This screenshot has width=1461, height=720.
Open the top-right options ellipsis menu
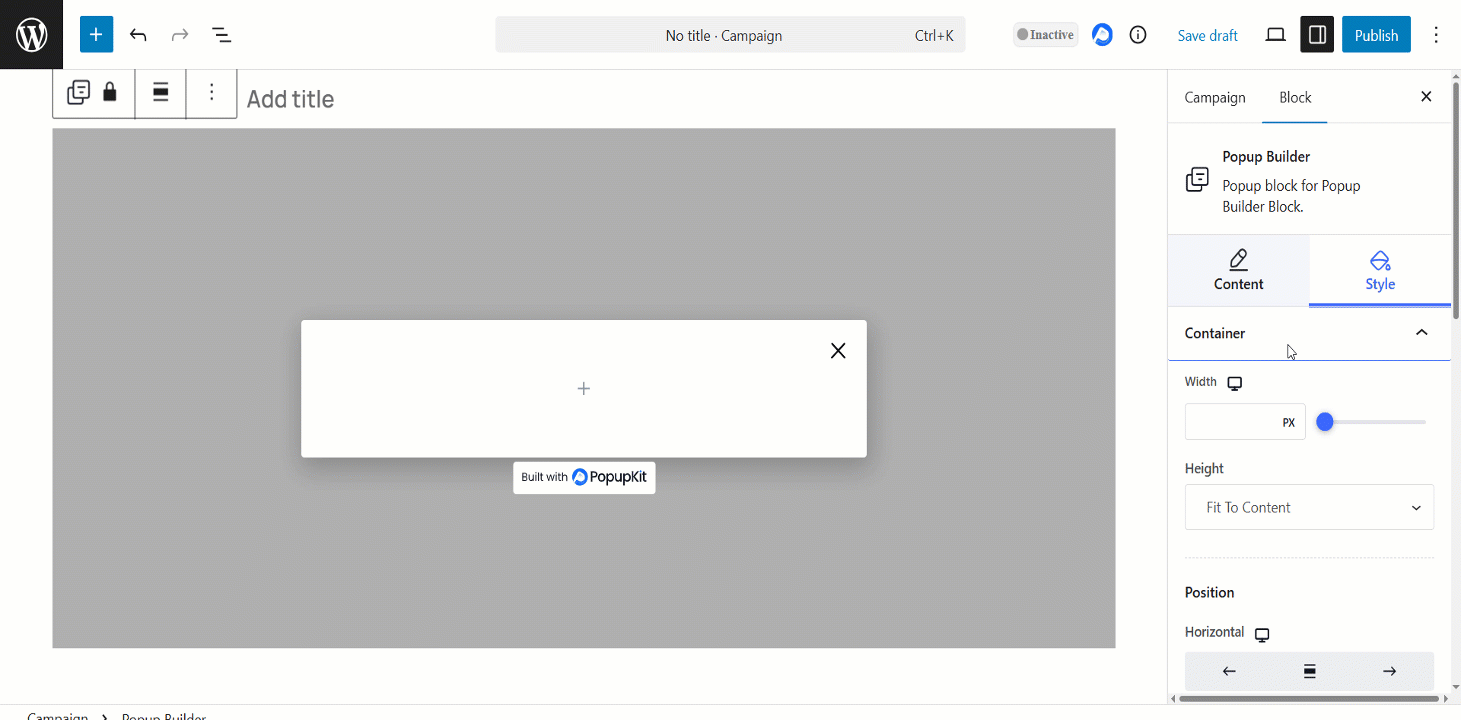[1436, 35]
